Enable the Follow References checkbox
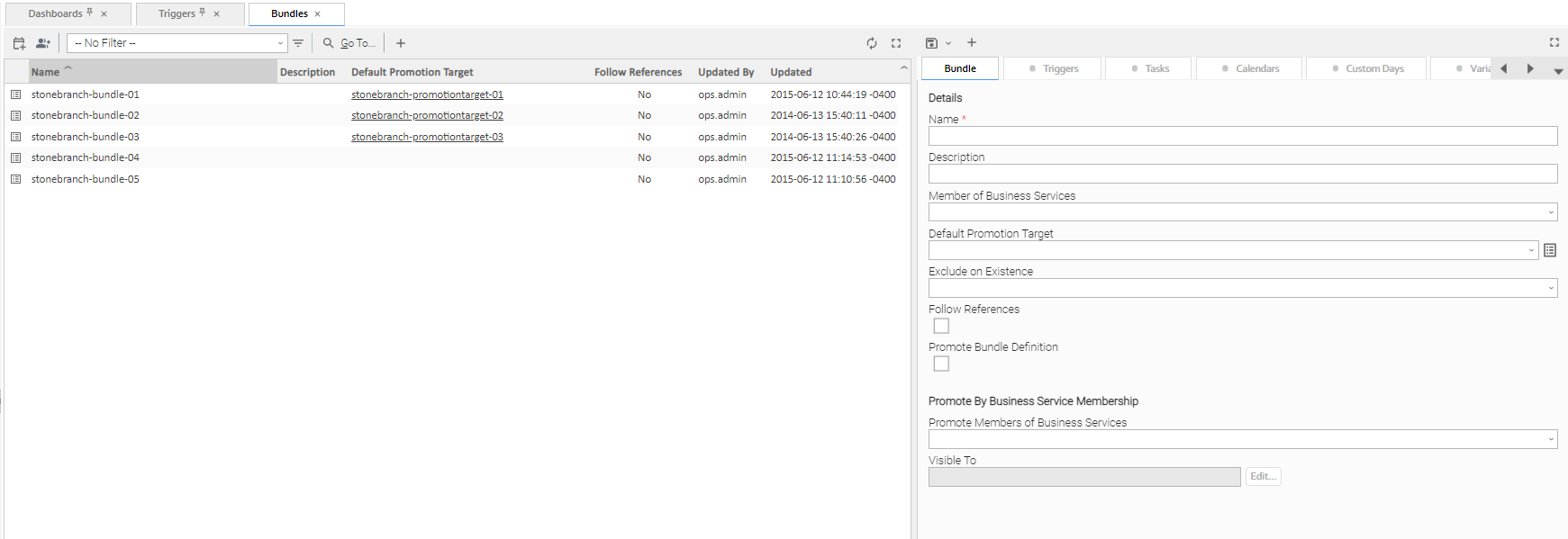 click(941, 326)
